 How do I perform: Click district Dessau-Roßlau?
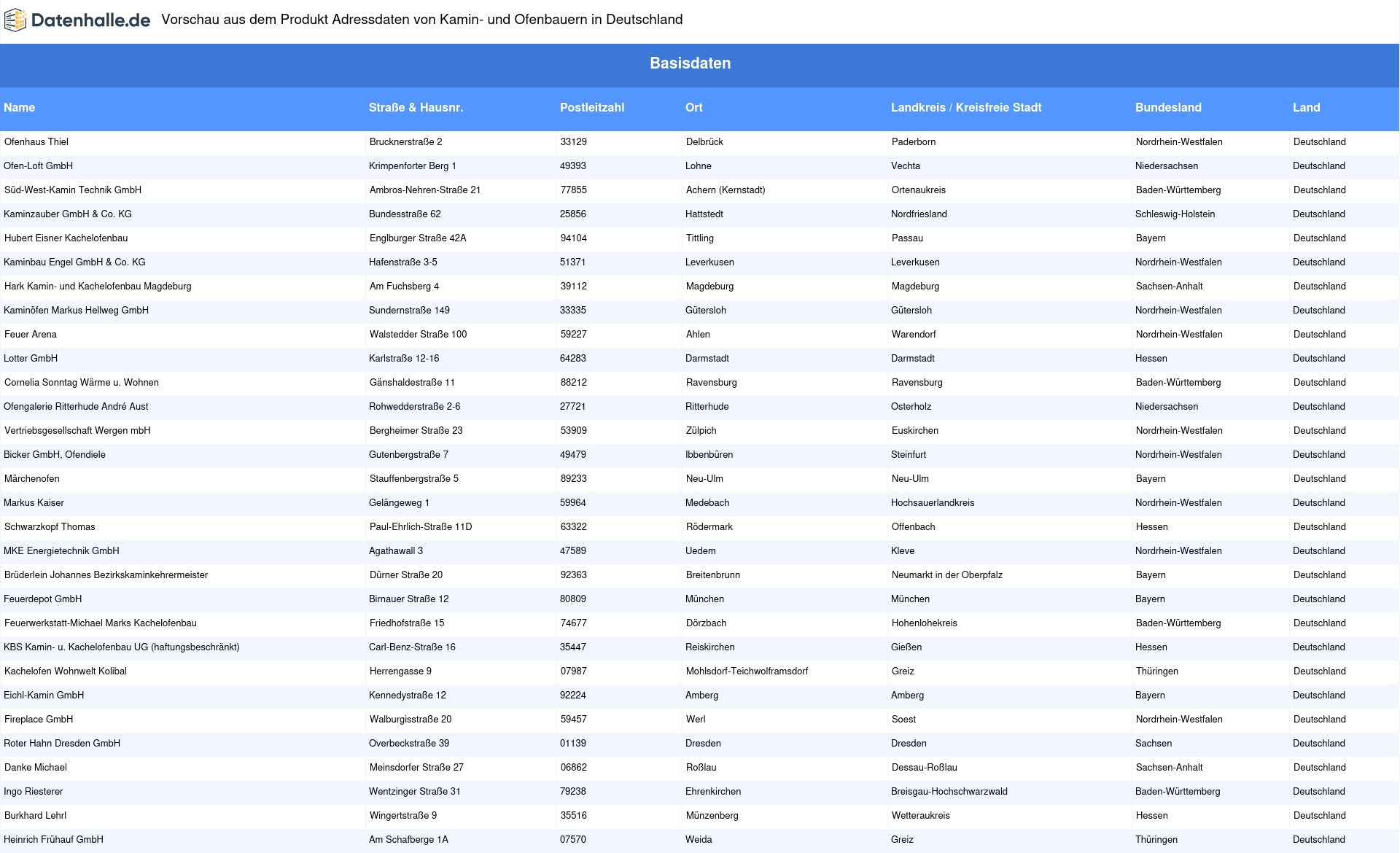click(925, 768)
